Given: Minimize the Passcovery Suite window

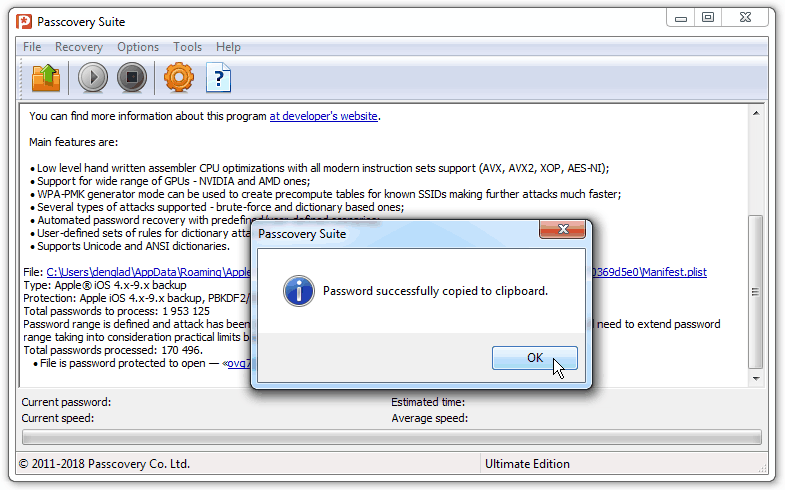Looking at the screenshot, I should click(x=680, y=19).
